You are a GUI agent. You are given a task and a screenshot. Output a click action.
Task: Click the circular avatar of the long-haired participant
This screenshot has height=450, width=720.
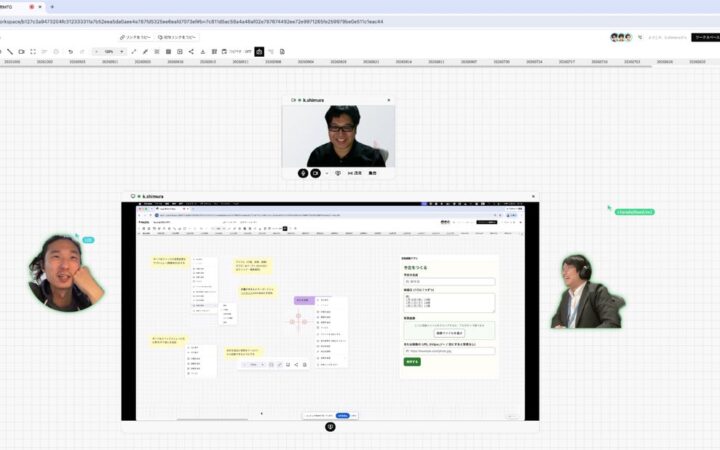[66, 273]
